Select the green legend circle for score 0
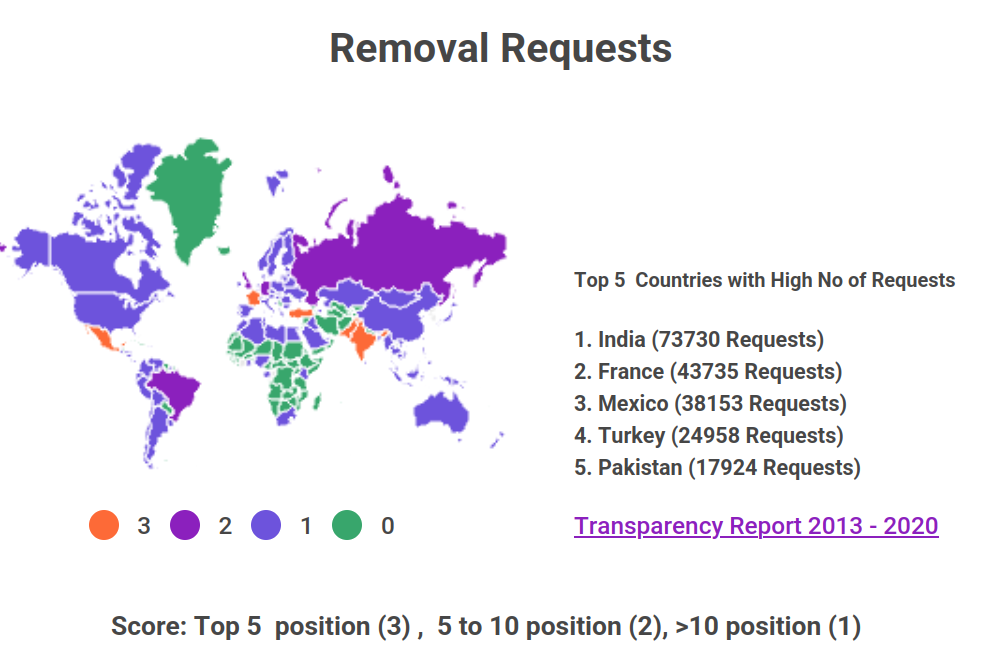Viewport: 982px width, 659px height. [347, 525]
